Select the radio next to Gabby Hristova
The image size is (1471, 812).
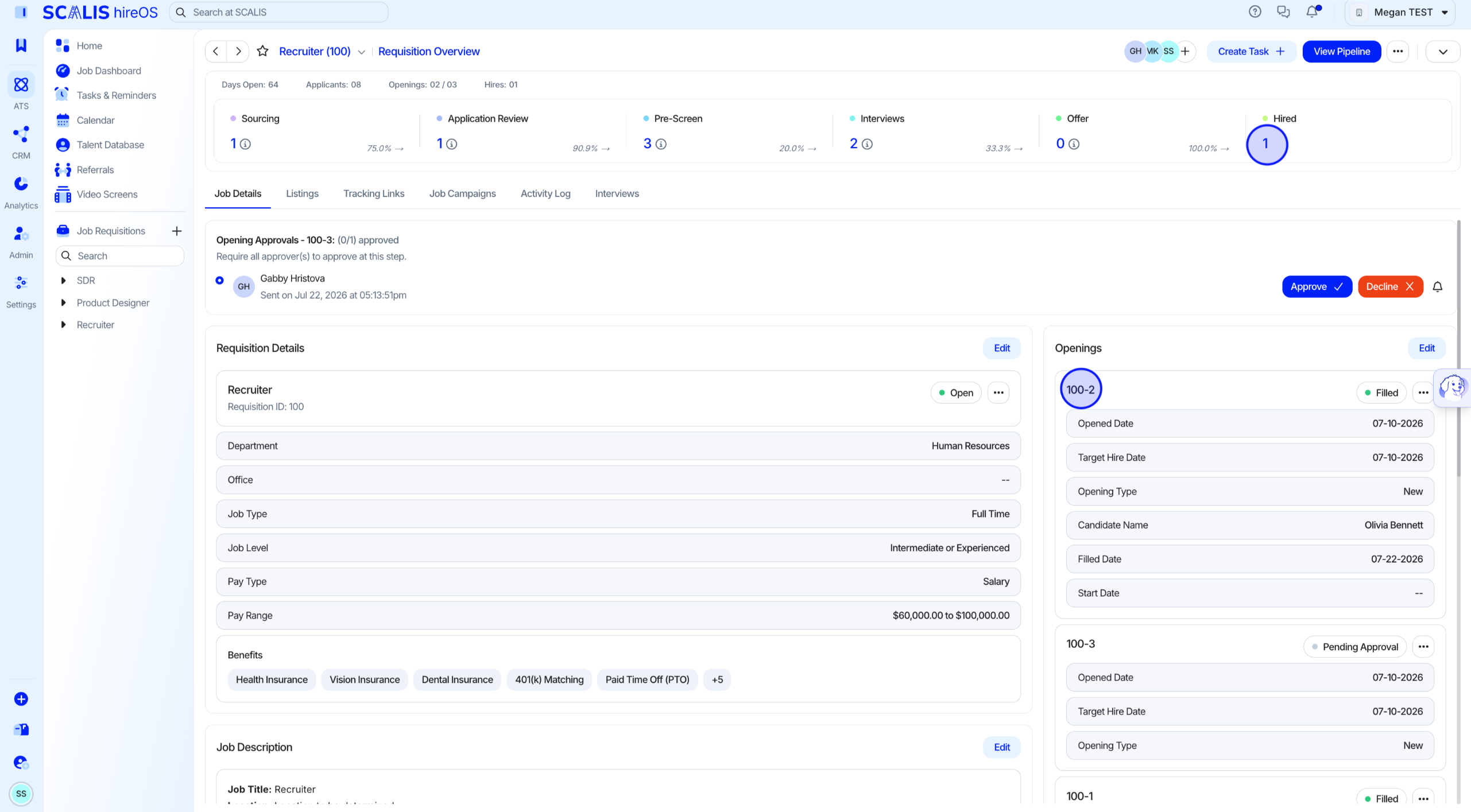tap(219, 280)
